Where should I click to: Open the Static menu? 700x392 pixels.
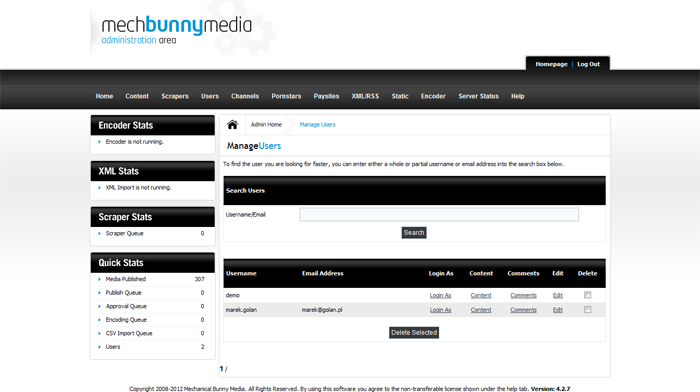[x=400, y=96]
